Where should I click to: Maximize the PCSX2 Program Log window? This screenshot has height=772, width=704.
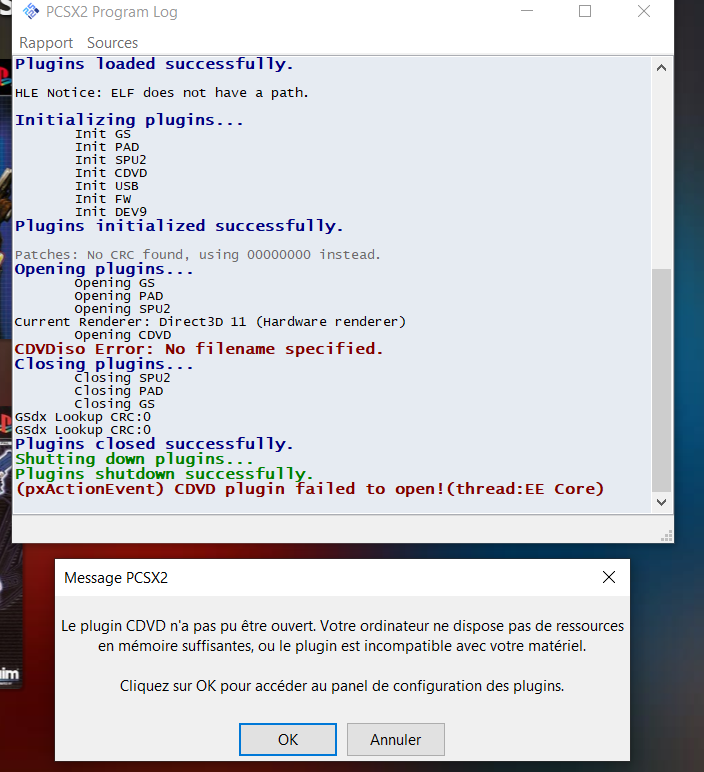click(585, 11)
